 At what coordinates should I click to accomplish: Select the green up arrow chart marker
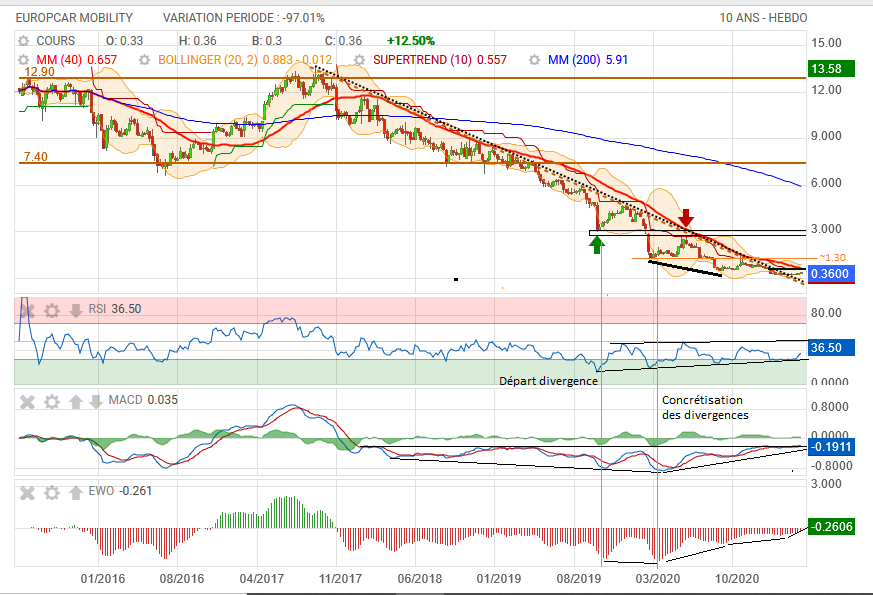tap(596, 244)
